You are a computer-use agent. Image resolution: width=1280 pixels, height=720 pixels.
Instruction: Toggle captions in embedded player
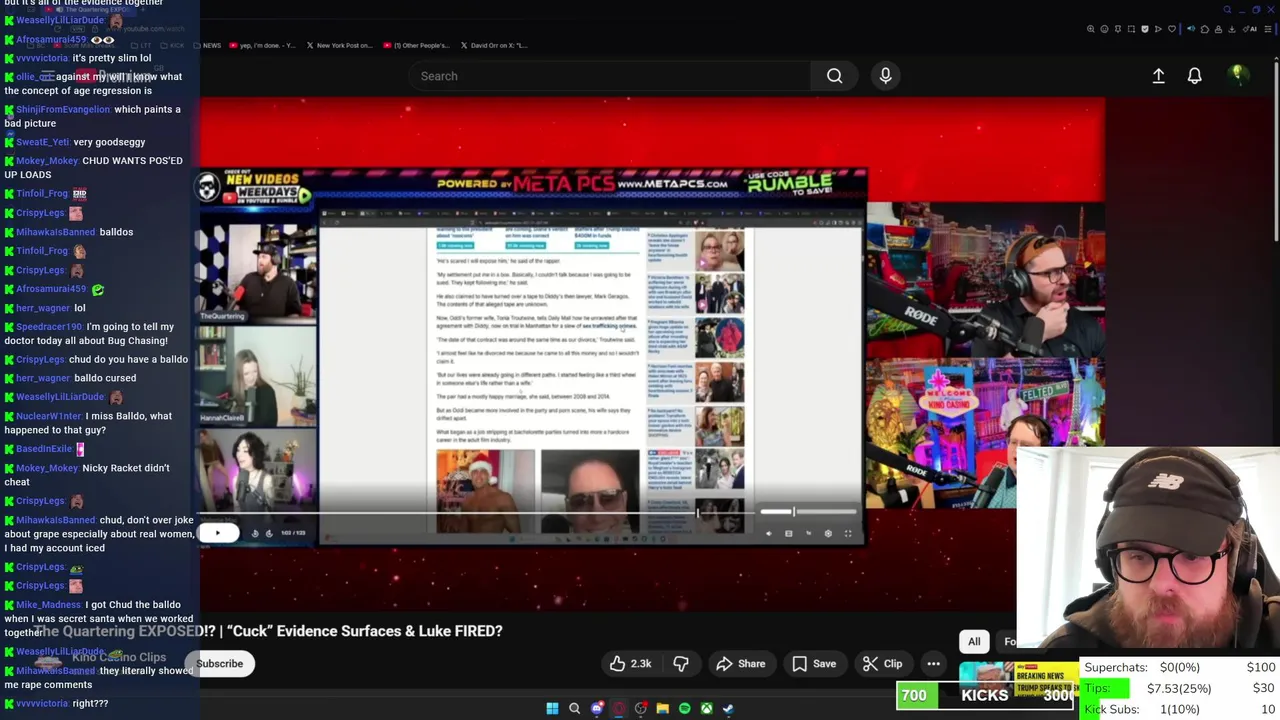pos(788,533)
